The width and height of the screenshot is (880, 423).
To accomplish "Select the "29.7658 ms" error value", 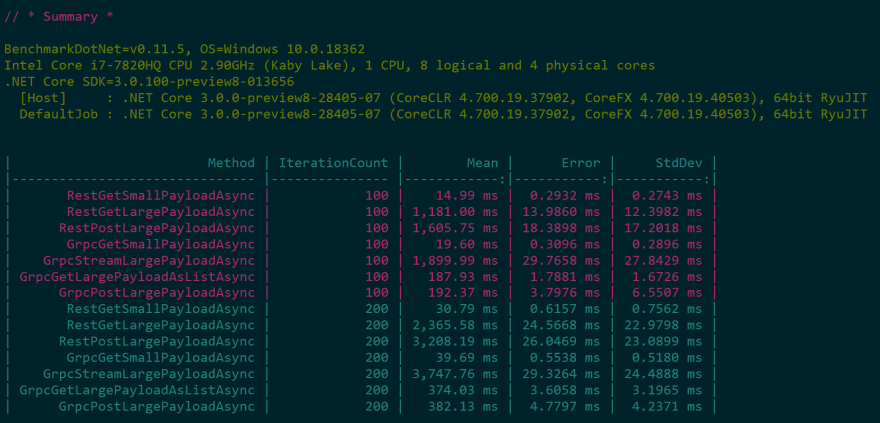I will 561,261.
